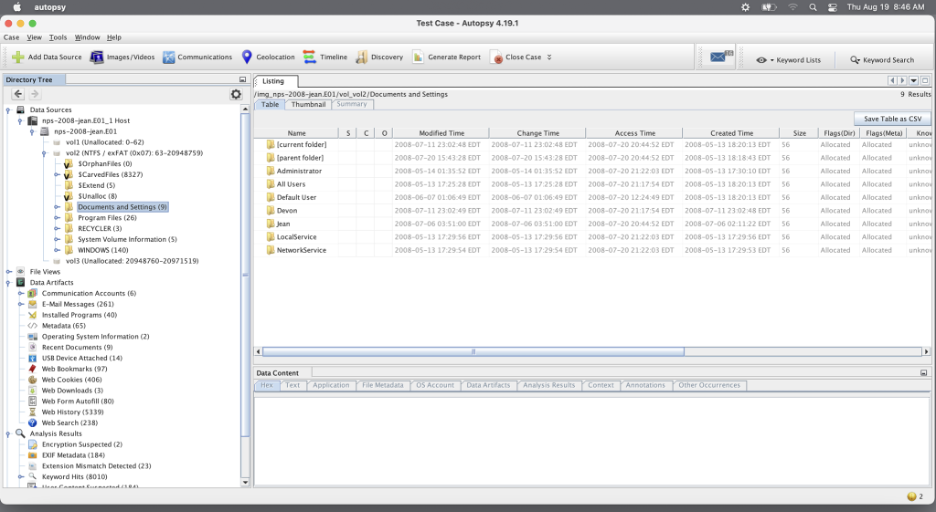Select the Devon row in table

pos(593,211)
